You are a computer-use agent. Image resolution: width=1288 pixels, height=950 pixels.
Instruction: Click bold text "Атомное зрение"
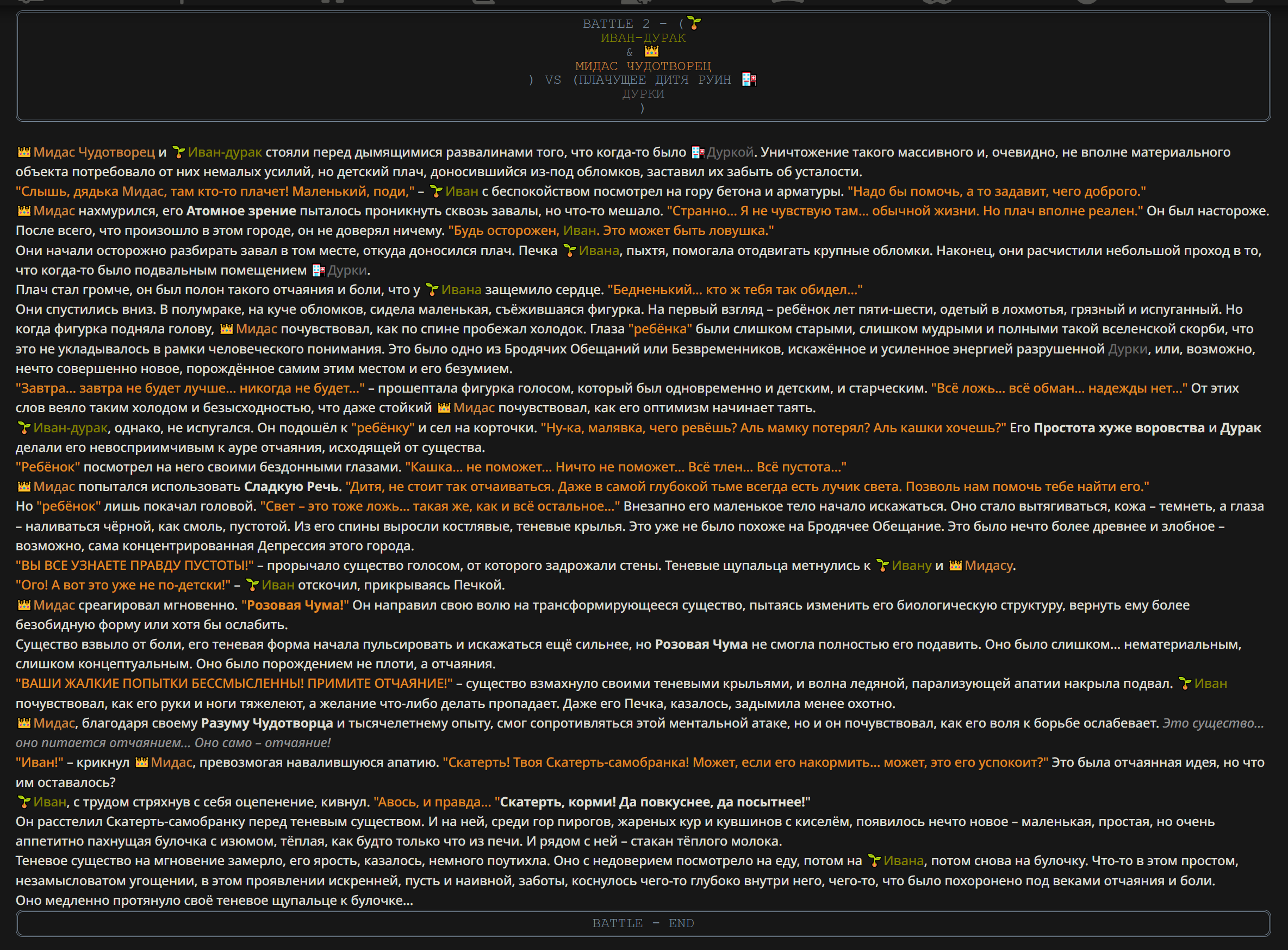click(x=241, y=210)
